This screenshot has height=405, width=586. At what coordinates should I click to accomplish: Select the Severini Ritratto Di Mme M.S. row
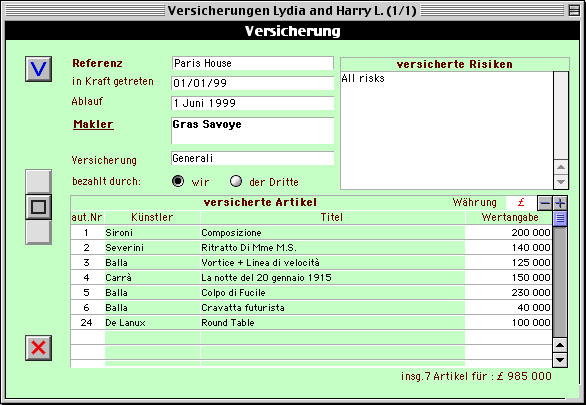[x=311, y=247]
